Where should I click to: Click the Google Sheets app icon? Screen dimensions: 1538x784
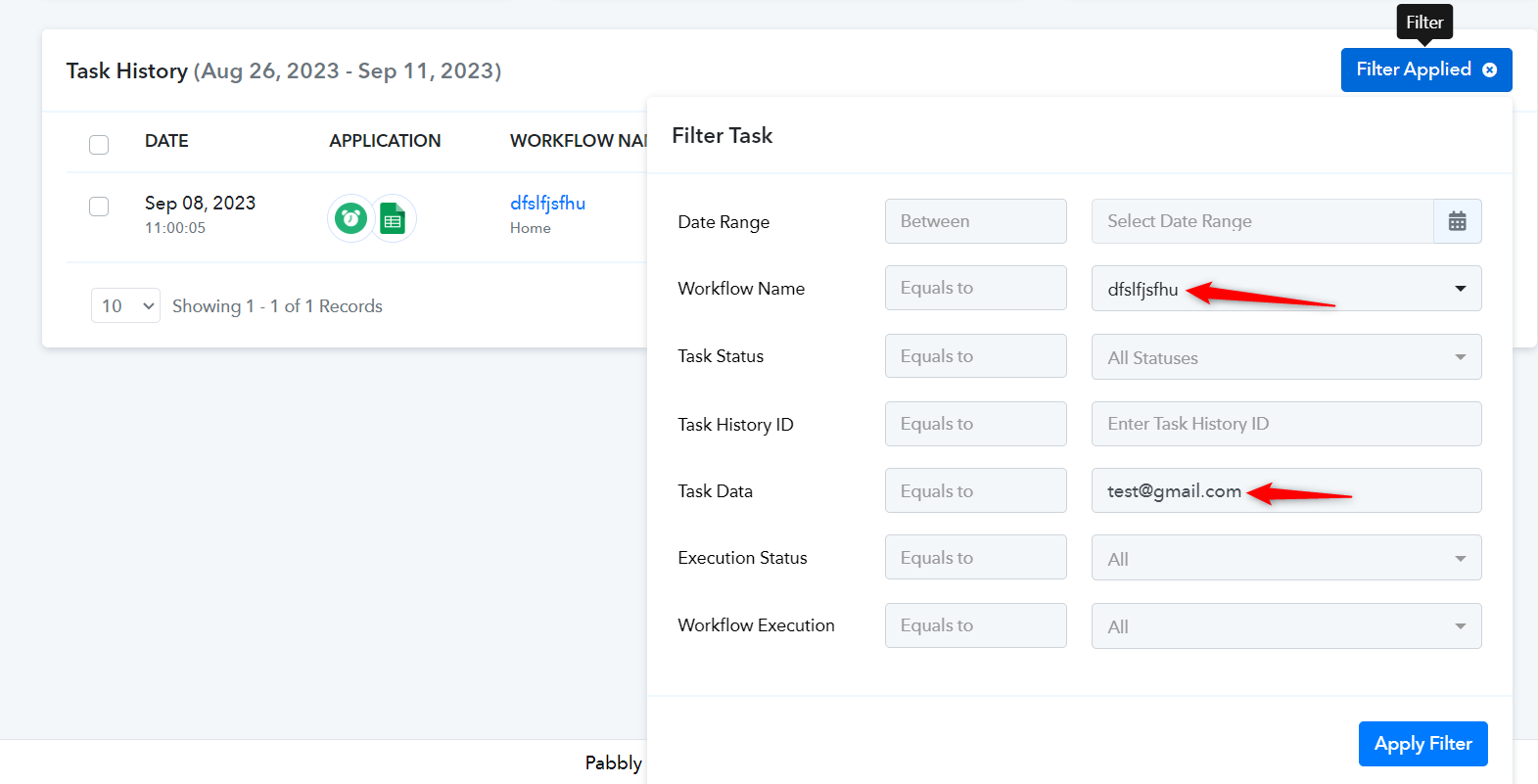393,218
